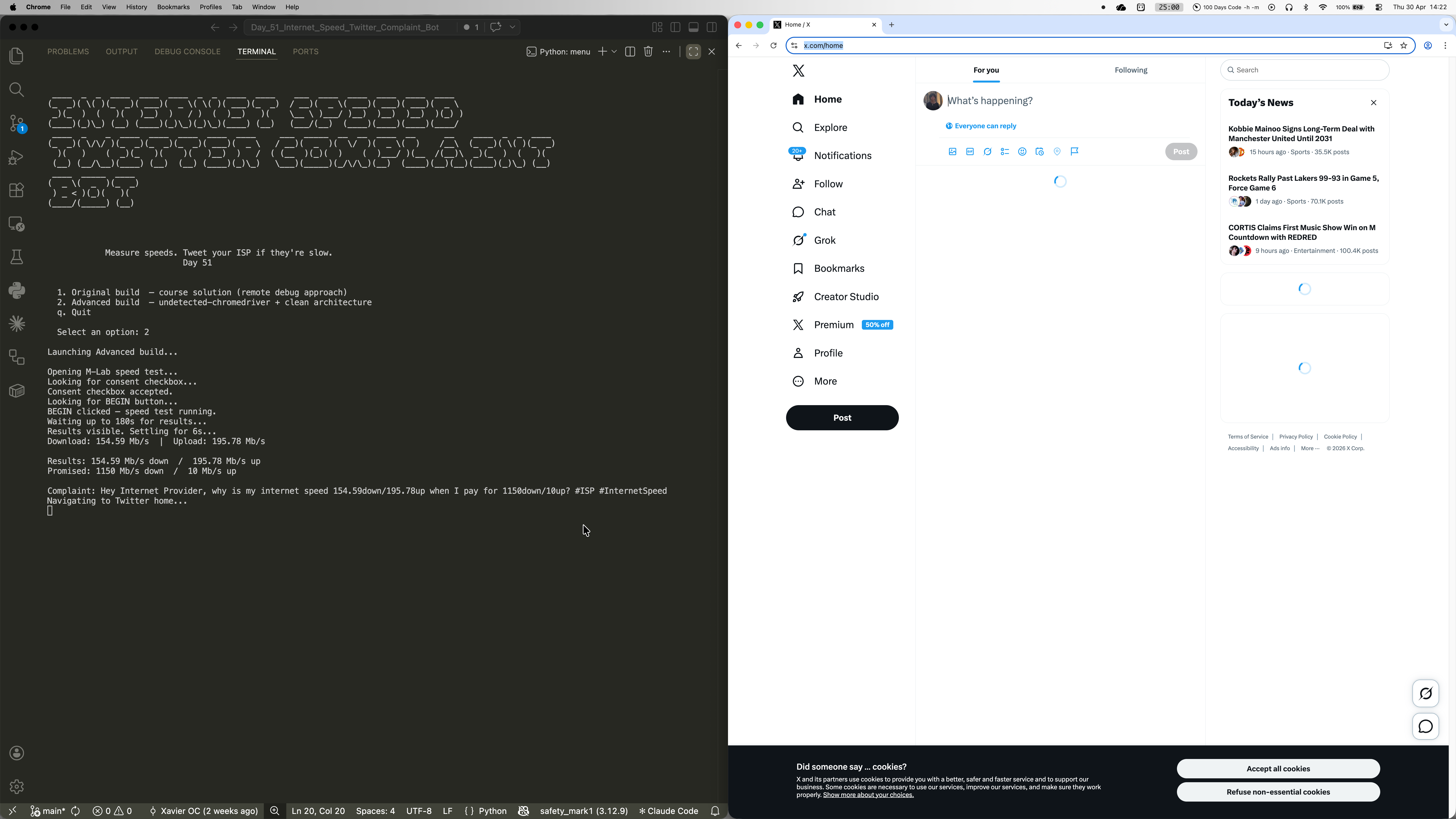This screenshot has width=1456, height=819.
Task: Open Show more about your choices link
Action: [x=868, y=795]
